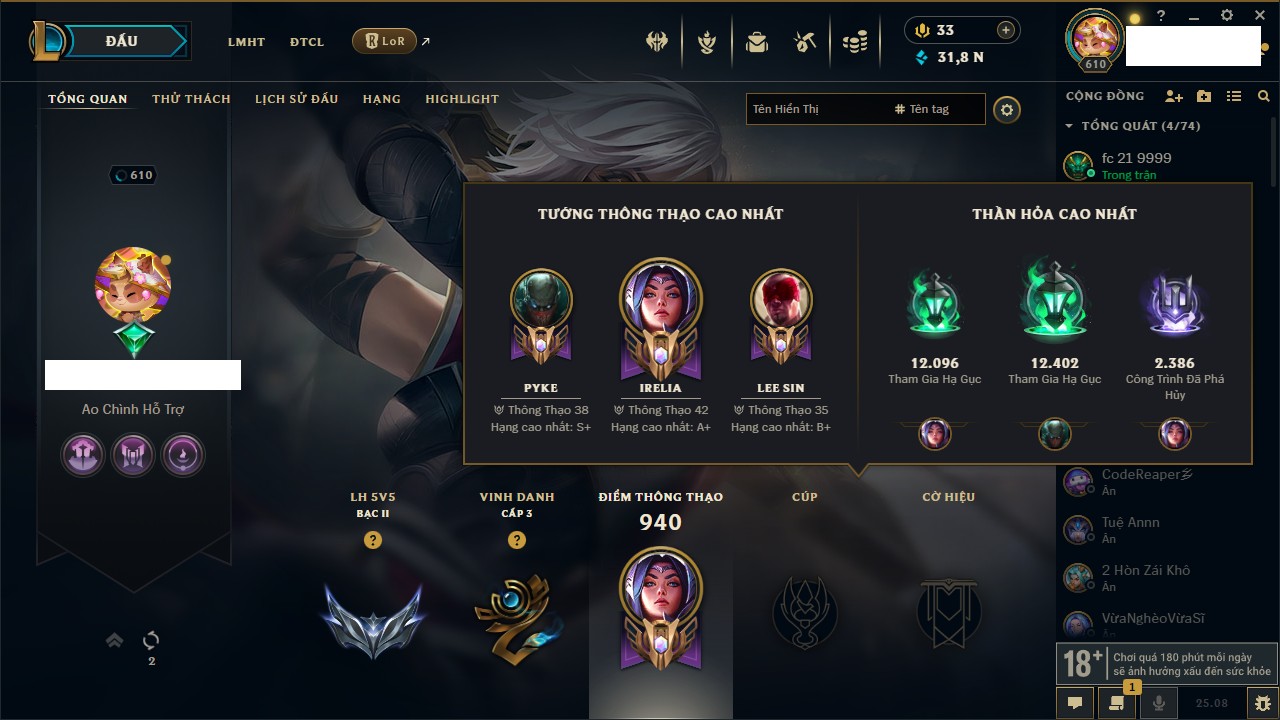The image size is (1280, 720).
Task: Toggle the friend list view icon
Action: pos(1234,96)
